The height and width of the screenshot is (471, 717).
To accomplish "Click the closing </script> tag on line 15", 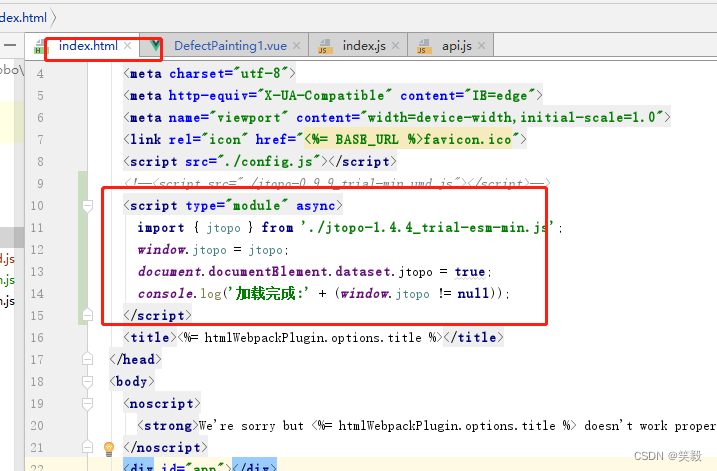I will coord(157,315).
